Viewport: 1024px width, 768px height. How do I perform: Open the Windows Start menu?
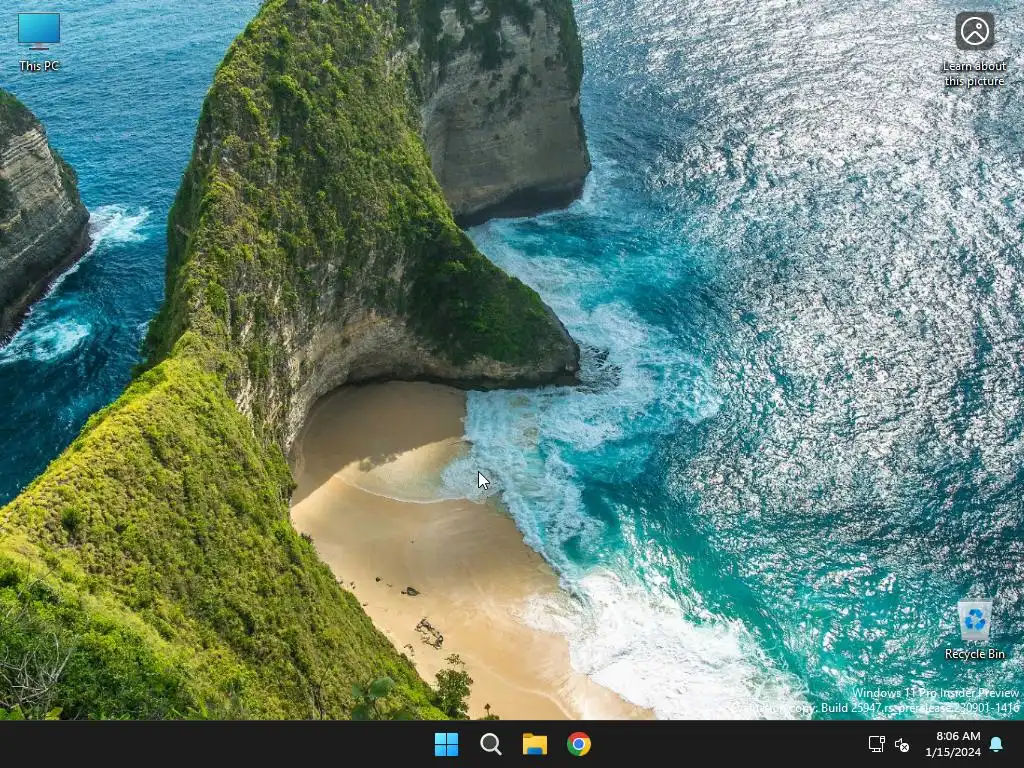click(447, 744)
